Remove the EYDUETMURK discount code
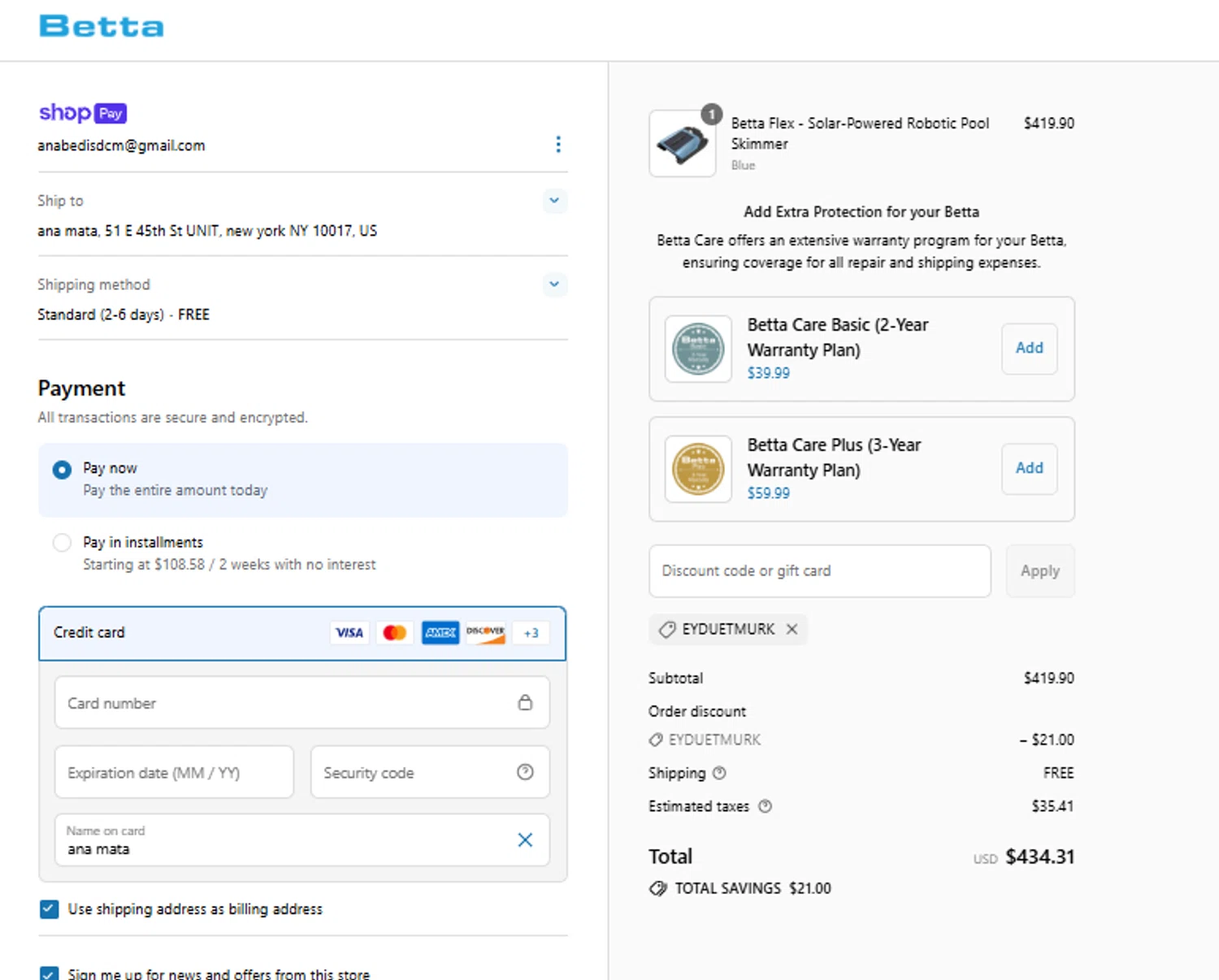 click(x=792, y=630)
